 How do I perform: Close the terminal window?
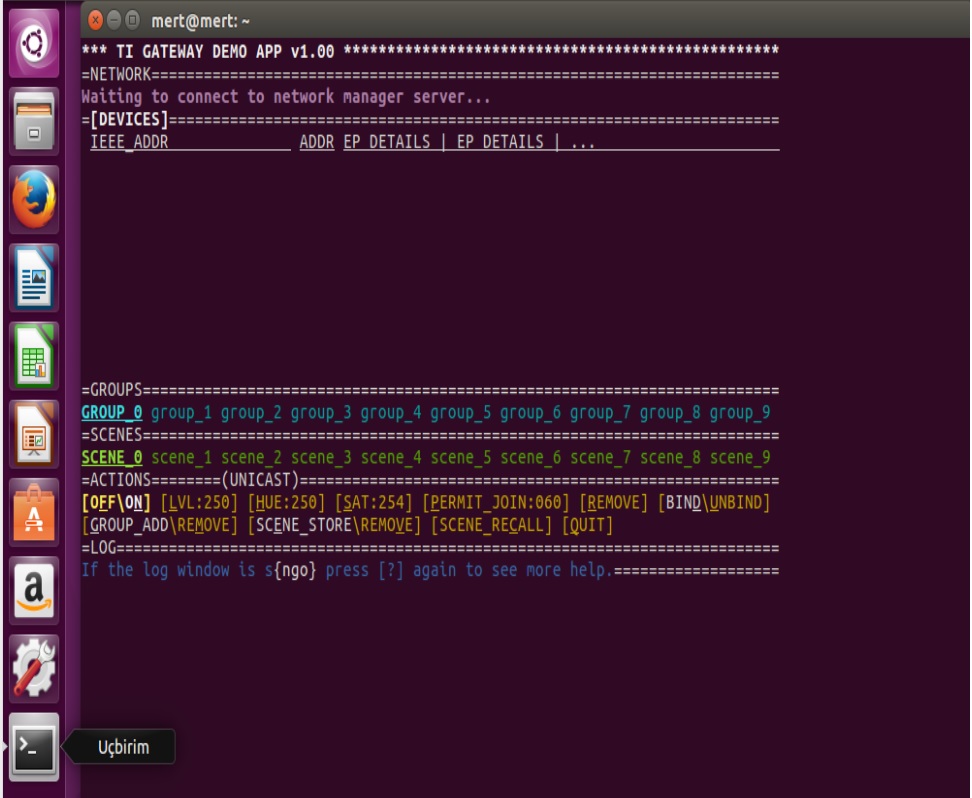click(95, 20)
